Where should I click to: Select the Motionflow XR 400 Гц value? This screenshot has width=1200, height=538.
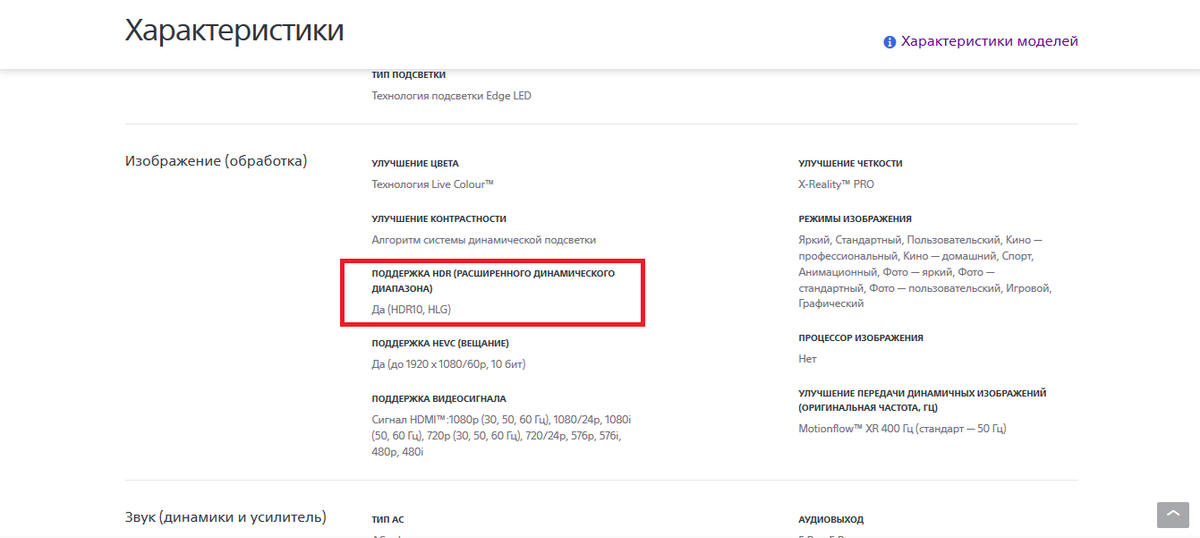point(901,428)
